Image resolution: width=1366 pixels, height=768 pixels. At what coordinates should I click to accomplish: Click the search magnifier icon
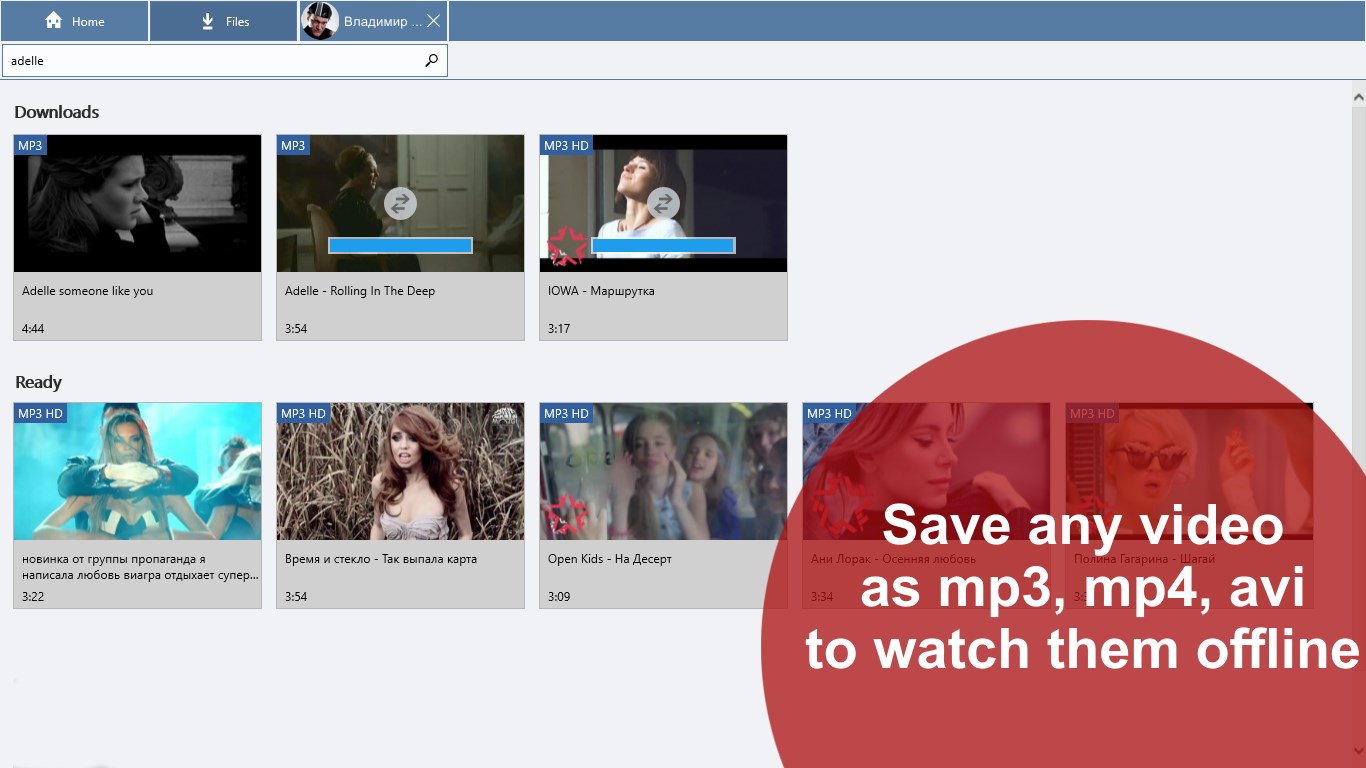(431, 60)
